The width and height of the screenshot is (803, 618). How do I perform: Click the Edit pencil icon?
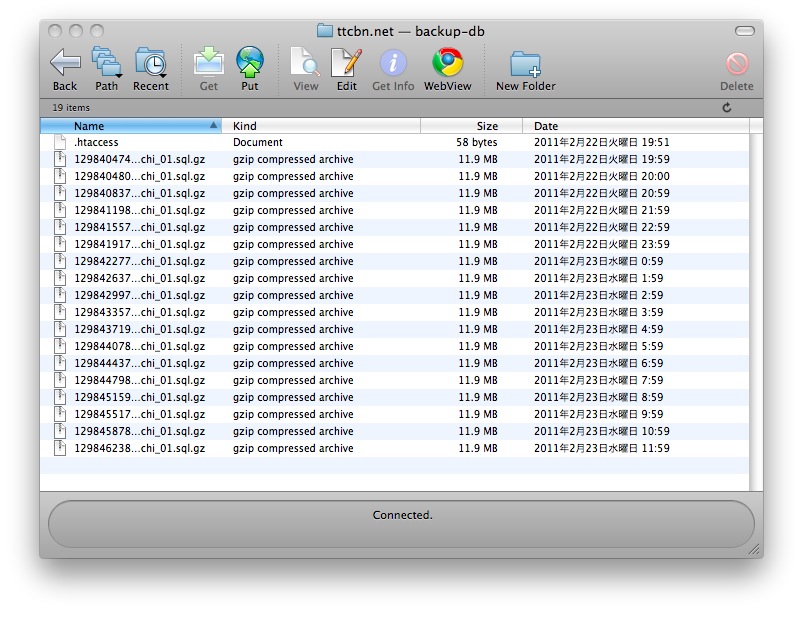pos(346,63)
